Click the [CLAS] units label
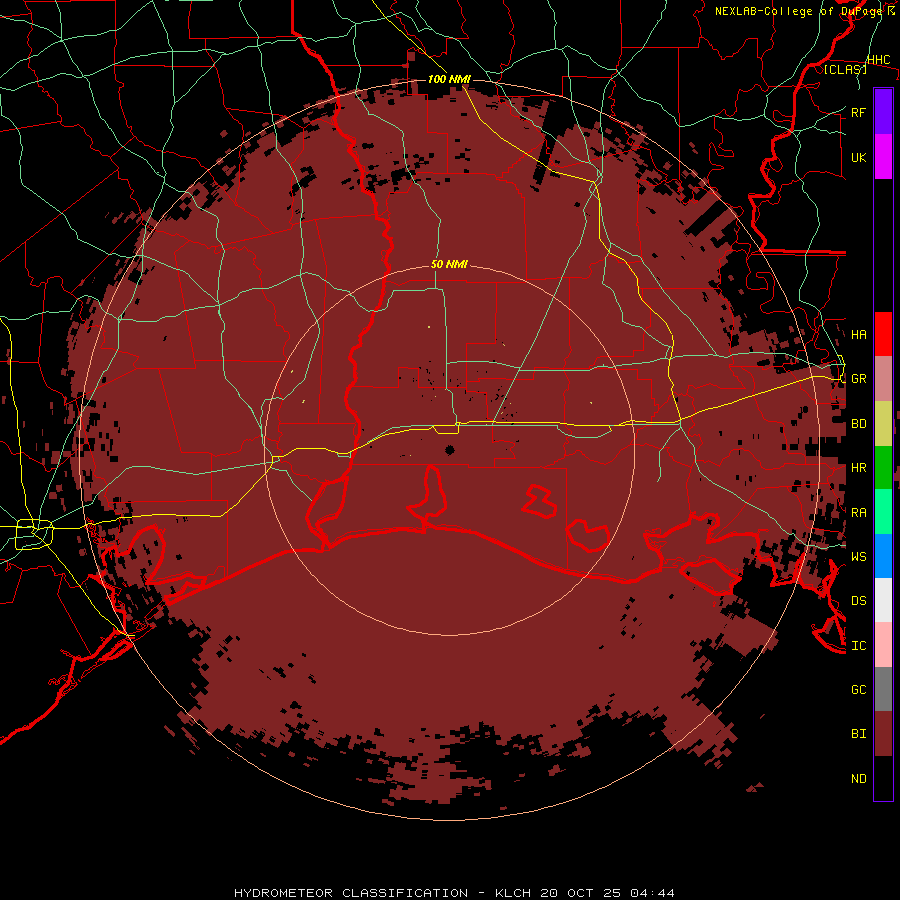This screenshot has height=900, width=900. tap(845, 69)
